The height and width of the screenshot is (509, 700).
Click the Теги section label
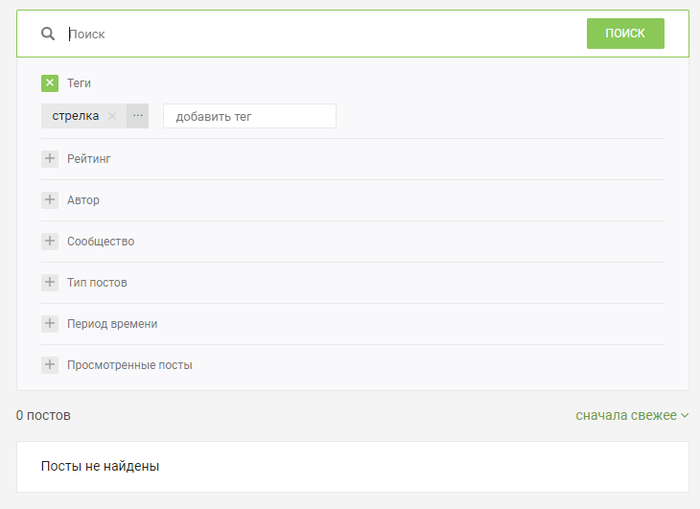79,83
